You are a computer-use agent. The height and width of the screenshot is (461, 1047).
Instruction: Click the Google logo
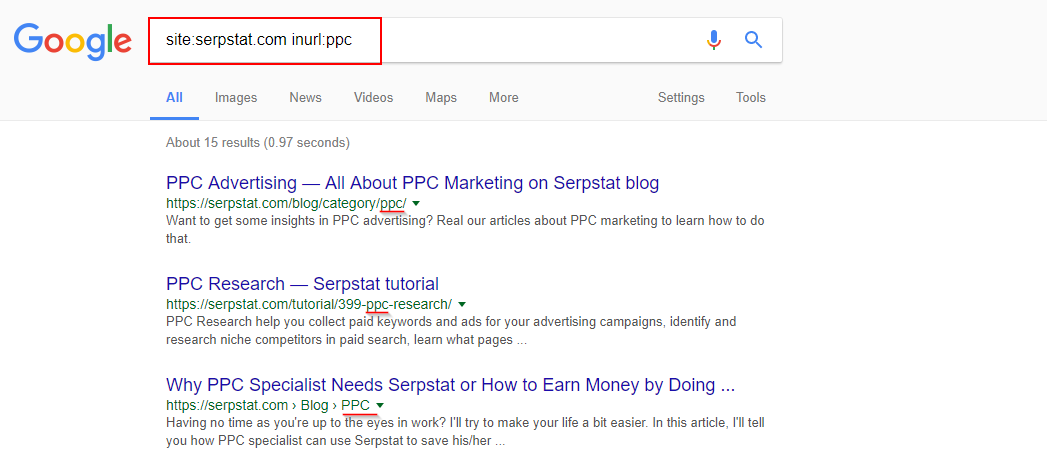(73, 42)
